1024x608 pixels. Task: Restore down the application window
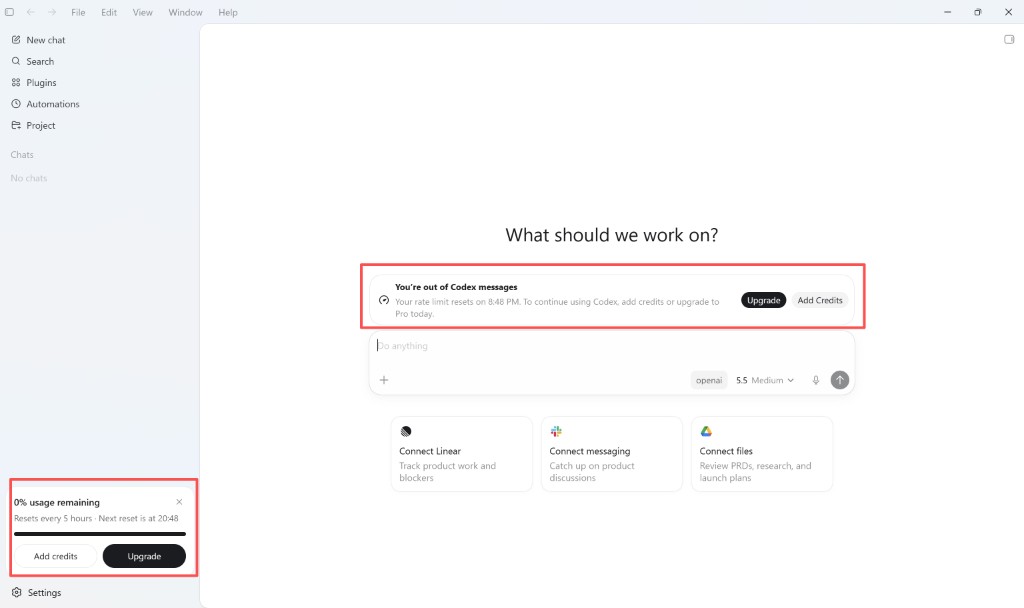point(978,12)
